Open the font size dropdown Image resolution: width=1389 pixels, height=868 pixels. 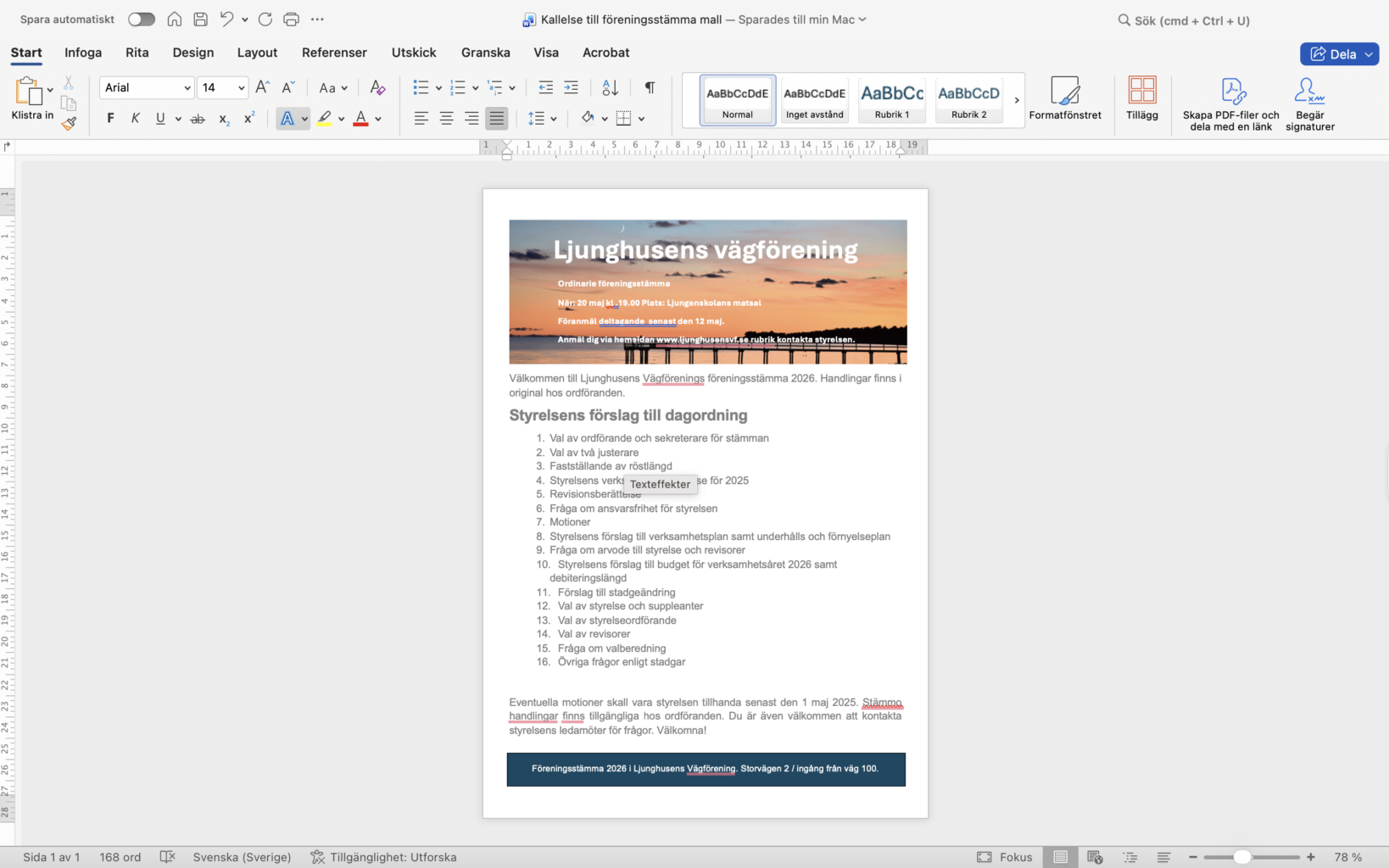241,87
